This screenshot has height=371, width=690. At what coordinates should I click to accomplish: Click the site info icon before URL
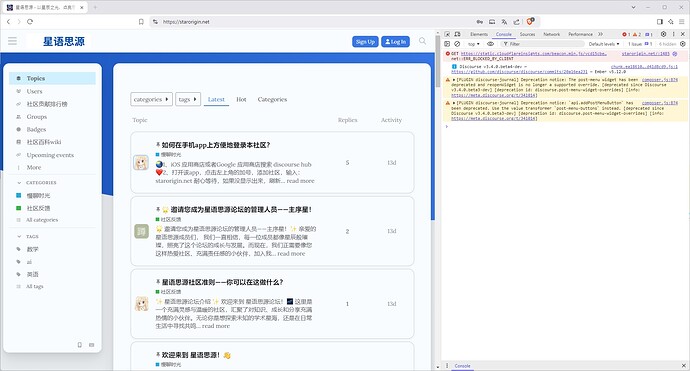click(x=155, y=22)
